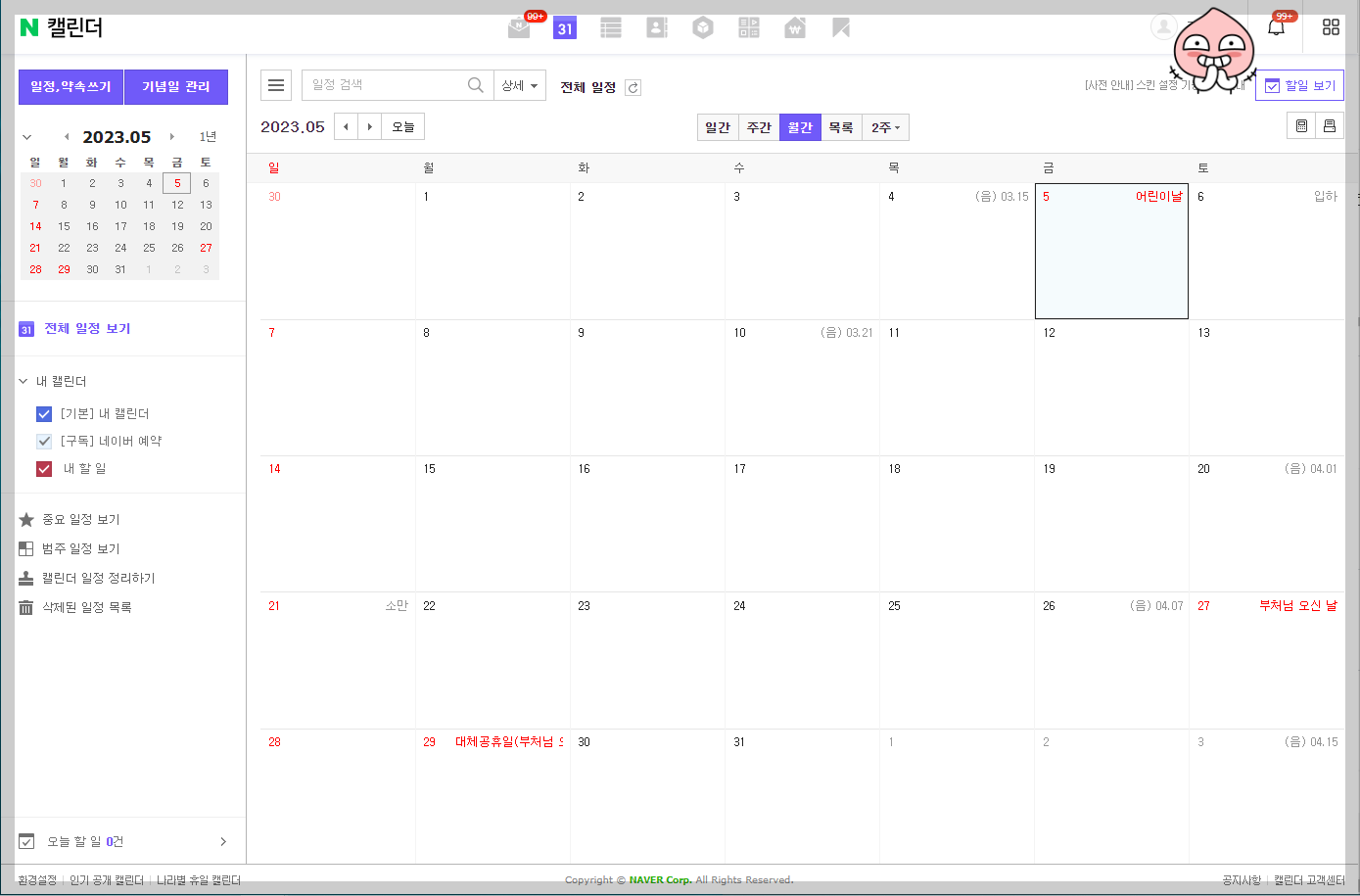Click 2023.05 title in mini calendar

point(117,137)
